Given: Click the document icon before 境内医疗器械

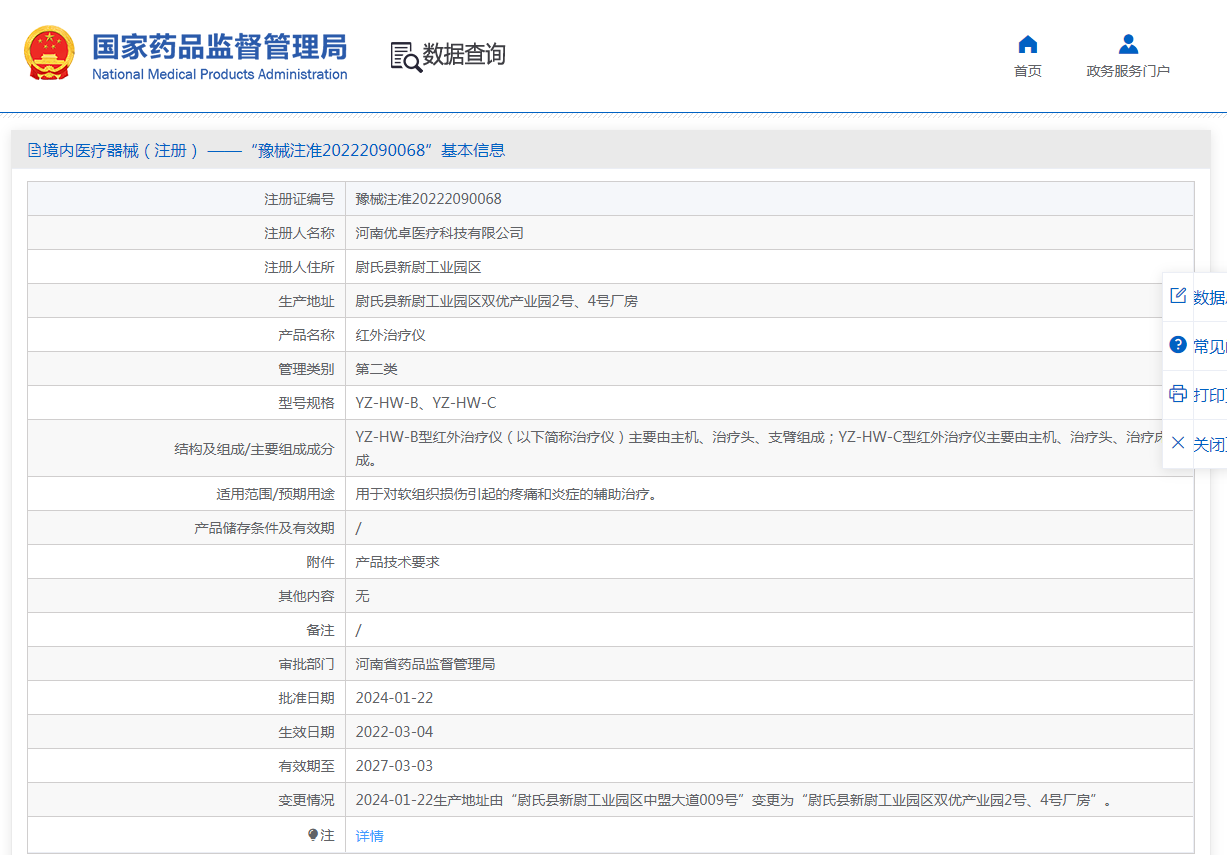Looking at the screenshot, I should pyautogui.click(x=35, y=150).
